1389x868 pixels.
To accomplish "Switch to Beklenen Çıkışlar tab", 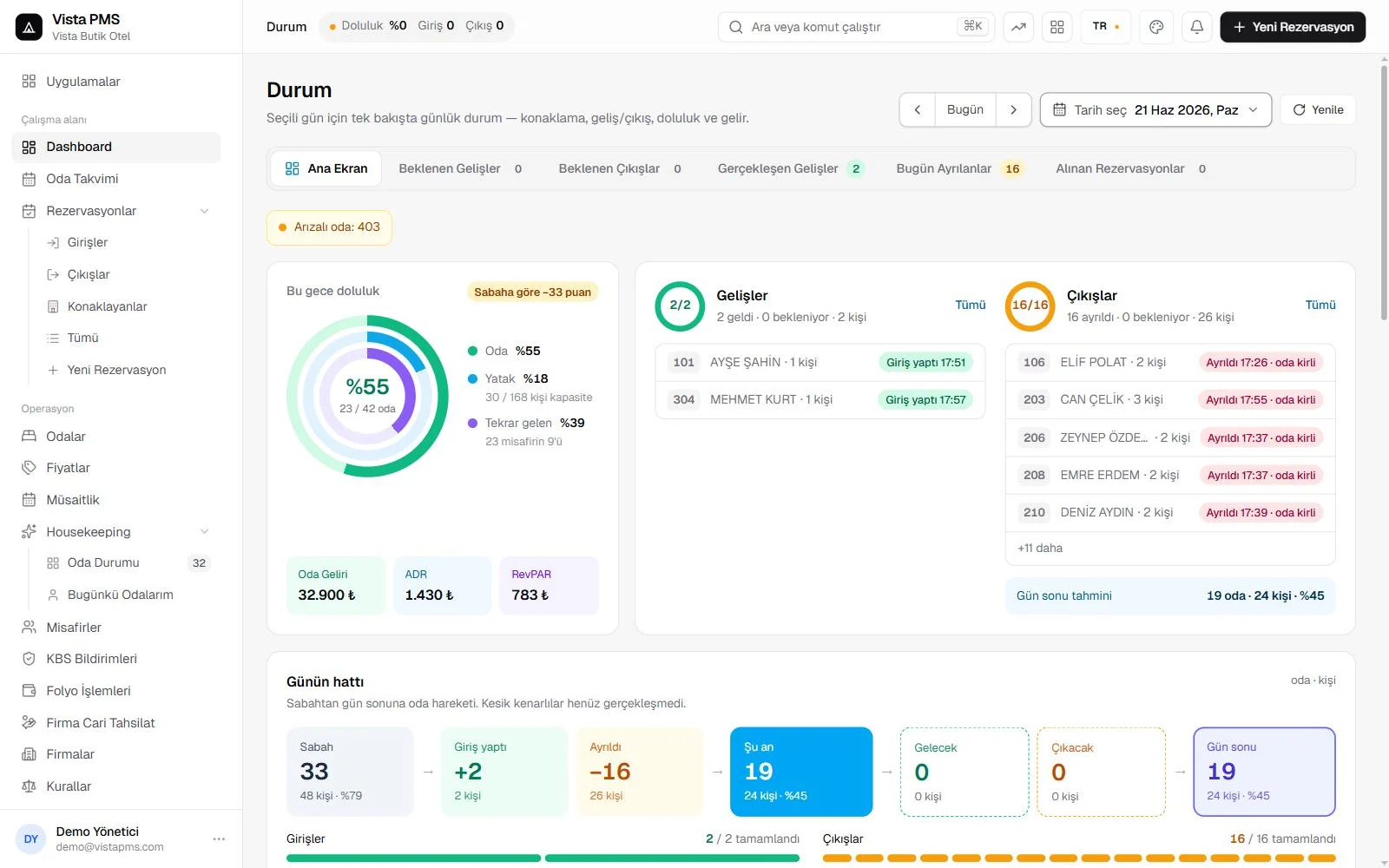I will tap(620, 168).
